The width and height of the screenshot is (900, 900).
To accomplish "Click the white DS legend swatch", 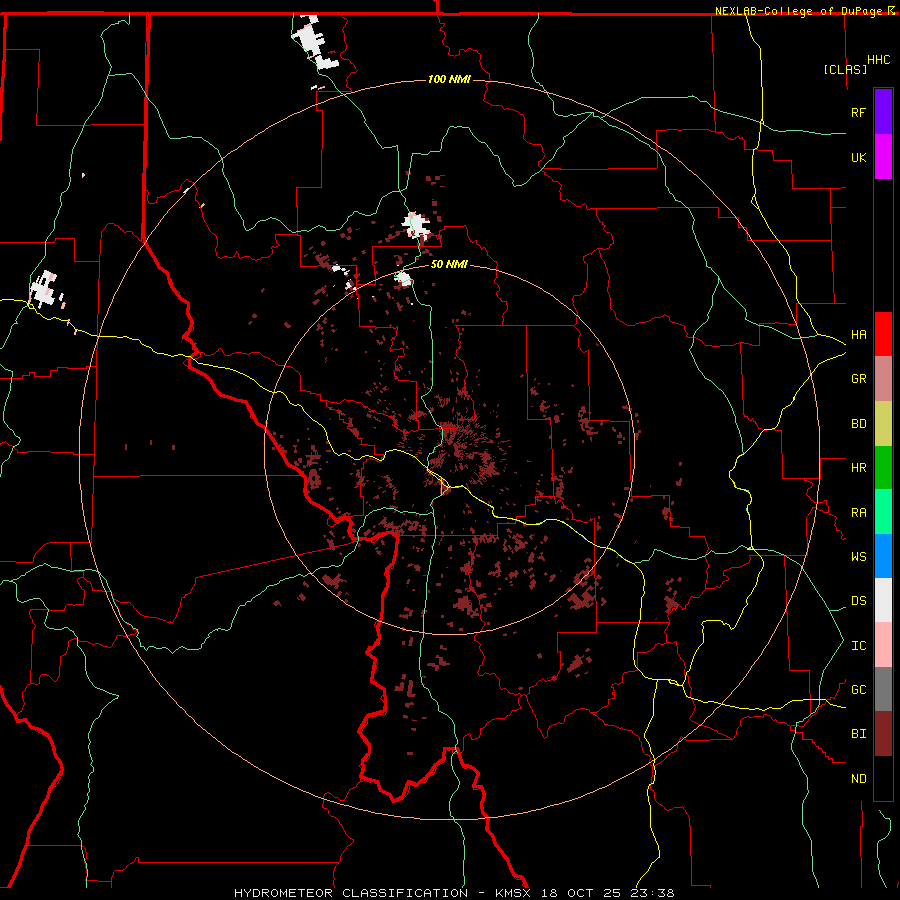I will [x=883, y=600].
